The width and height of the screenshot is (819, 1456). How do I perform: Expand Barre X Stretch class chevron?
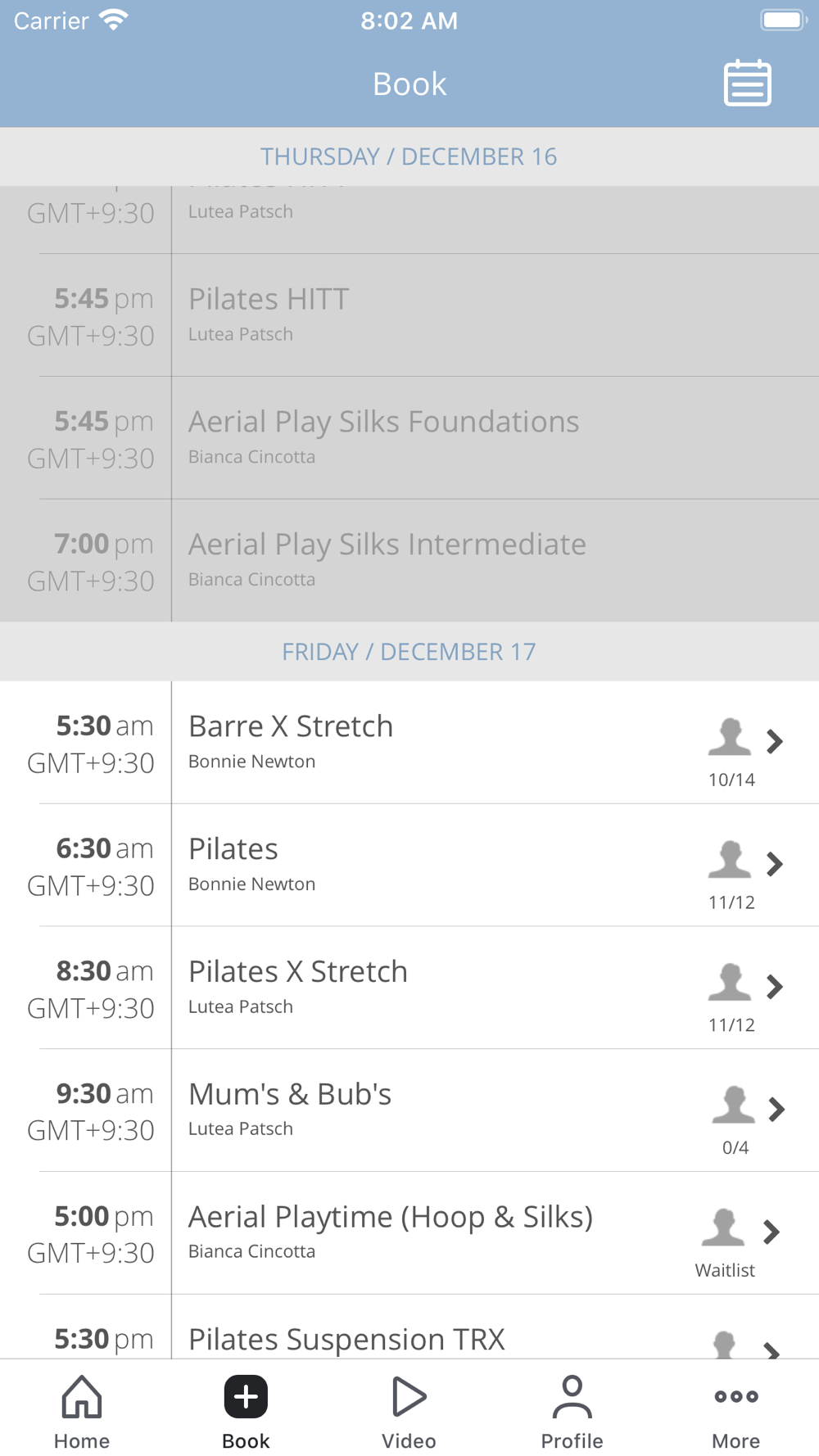(774, 741)
